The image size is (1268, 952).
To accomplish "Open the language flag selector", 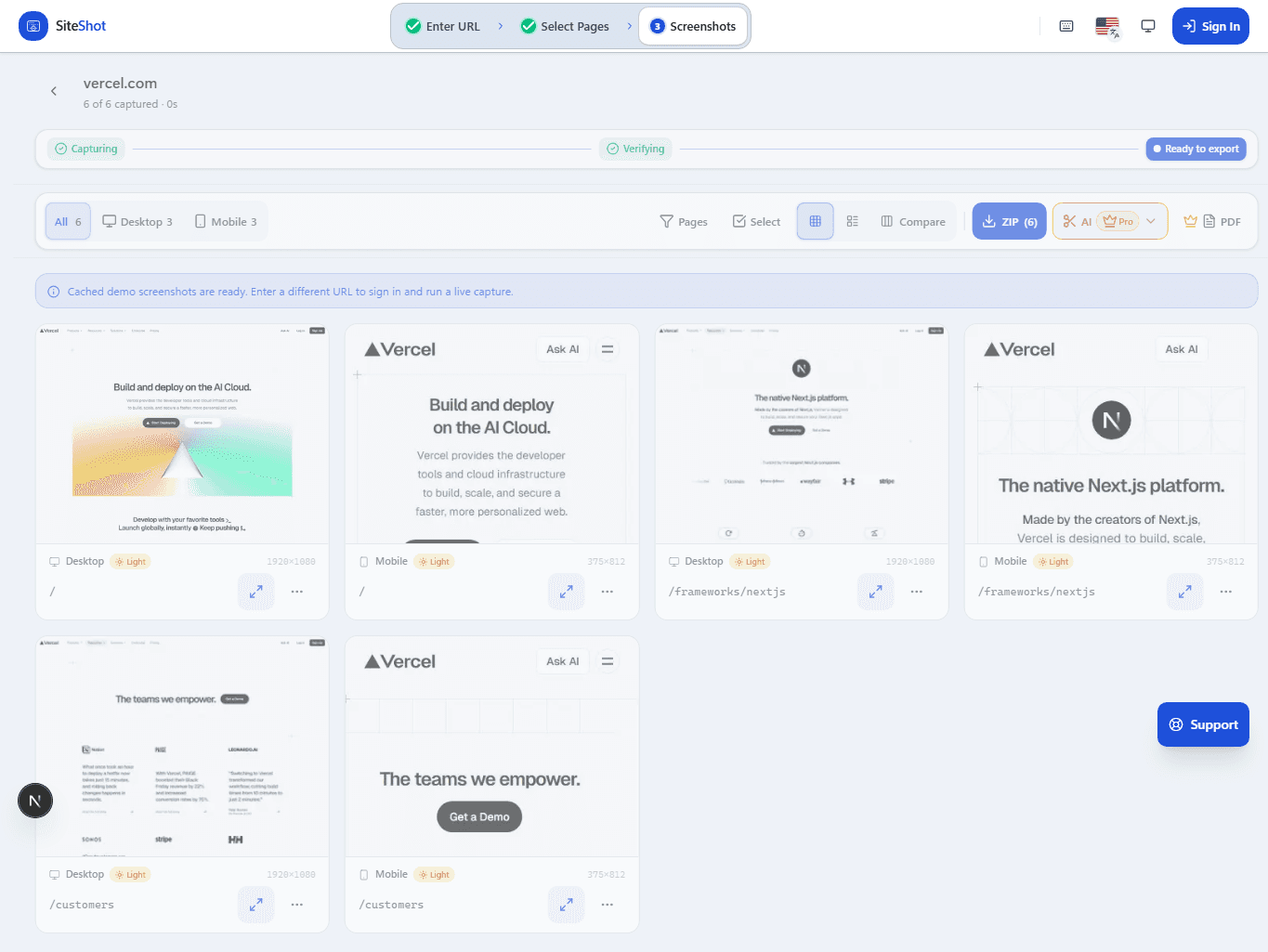I will click(1107, 26).
